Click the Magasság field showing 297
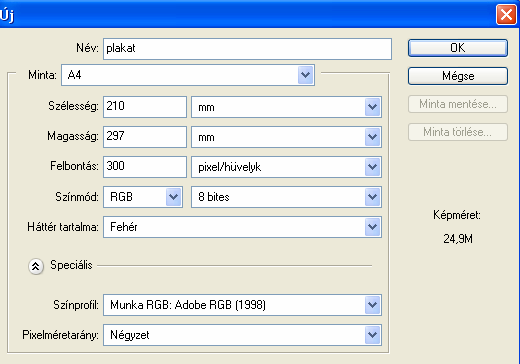The image size is (520, 364). [145, 137]
